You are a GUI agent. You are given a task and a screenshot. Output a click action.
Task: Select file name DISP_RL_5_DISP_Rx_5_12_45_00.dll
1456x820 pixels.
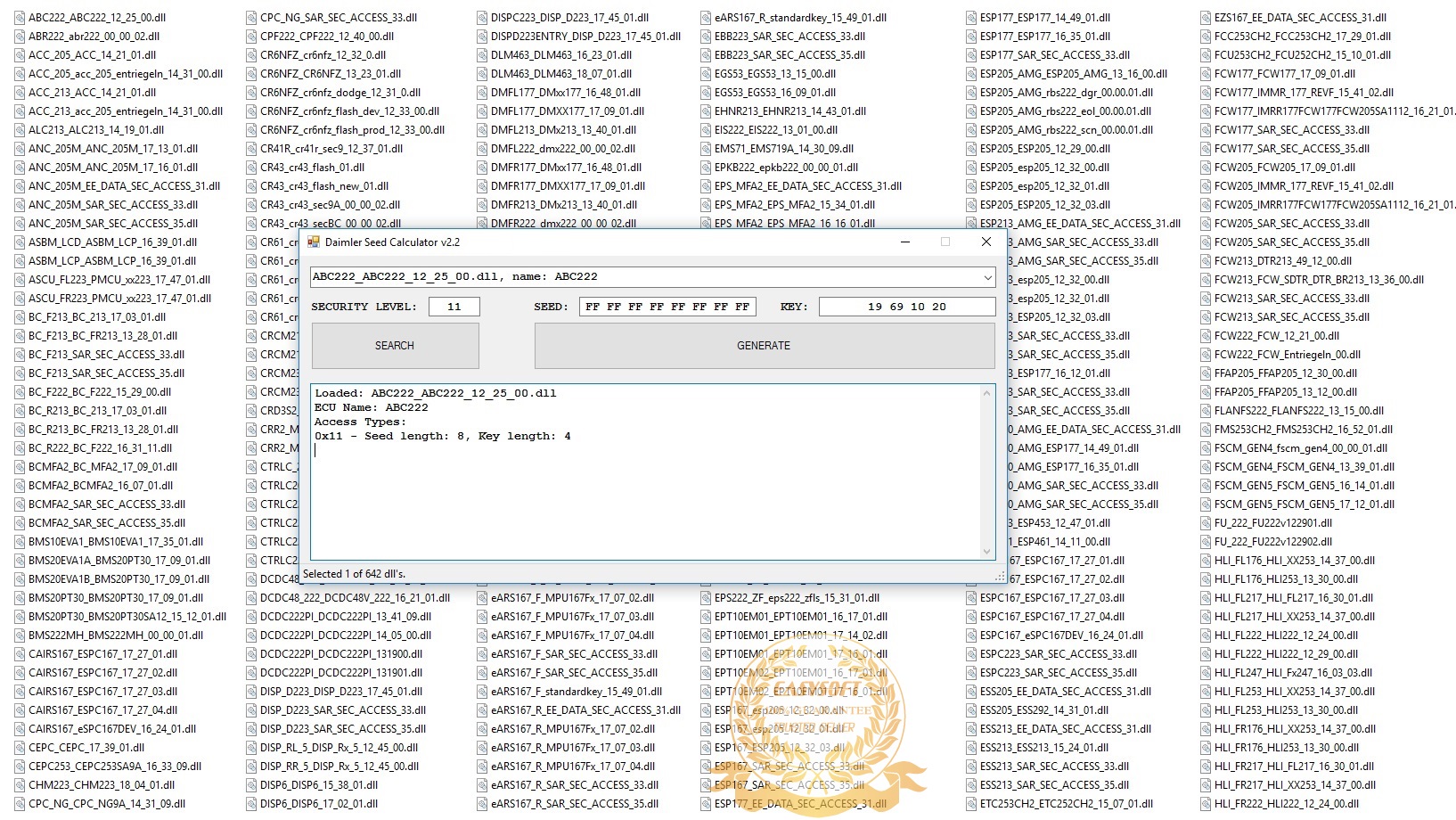pyautogui.click(x=339, y=747)
